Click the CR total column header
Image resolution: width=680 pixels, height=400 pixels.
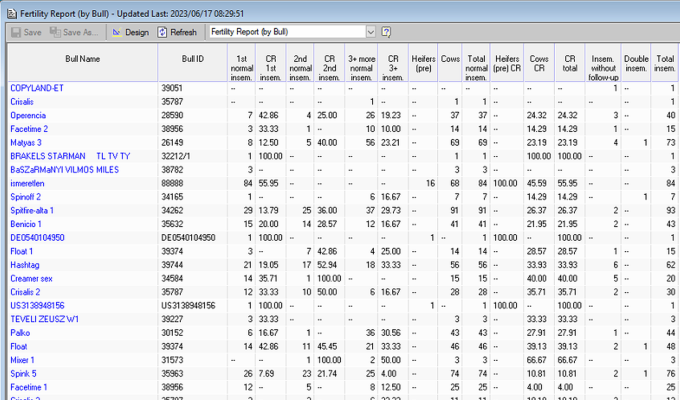click(x=570, y=64)
